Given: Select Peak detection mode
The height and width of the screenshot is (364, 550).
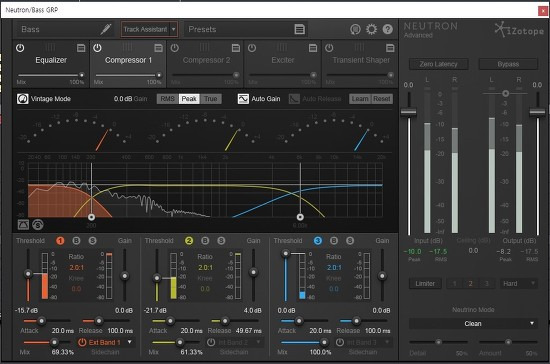Looking at the screenshot, I should coord(189,99).
